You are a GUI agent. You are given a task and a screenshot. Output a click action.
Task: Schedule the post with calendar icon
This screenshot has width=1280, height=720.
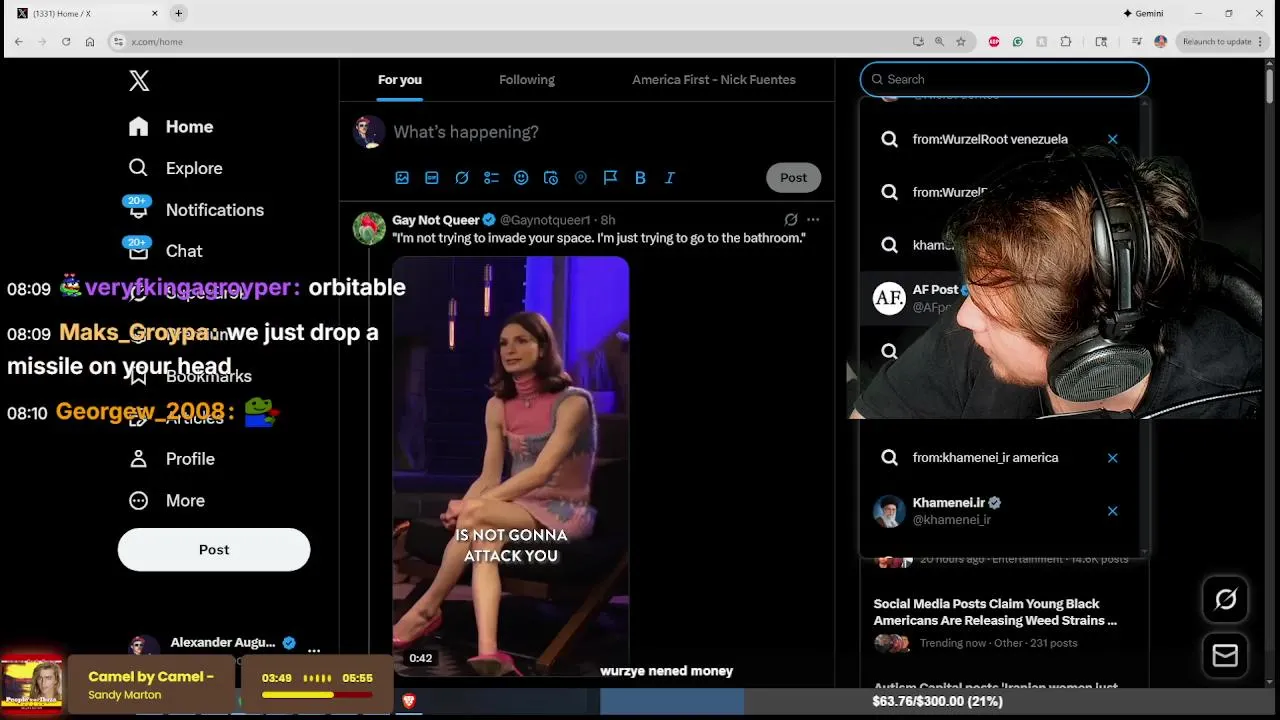pyautogui.click(x=551, y=178)
